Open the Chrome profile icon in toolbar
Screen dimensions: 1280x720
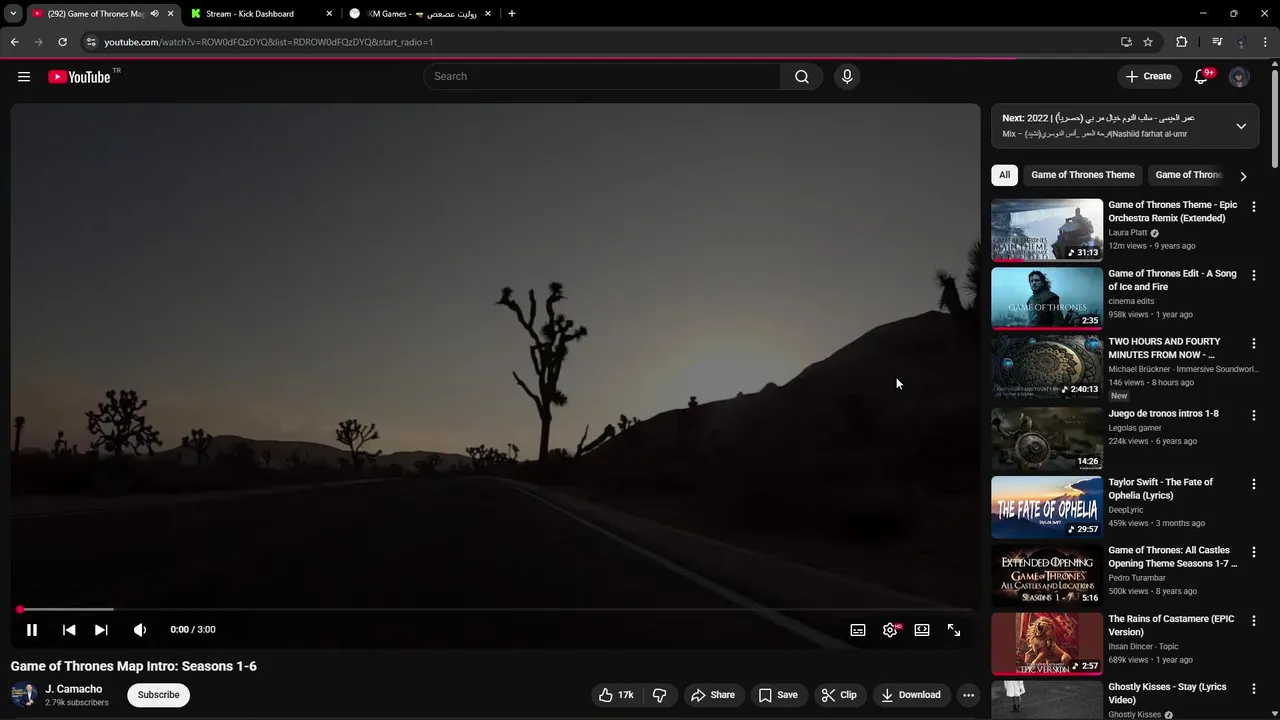click(x=1241, y=42)
